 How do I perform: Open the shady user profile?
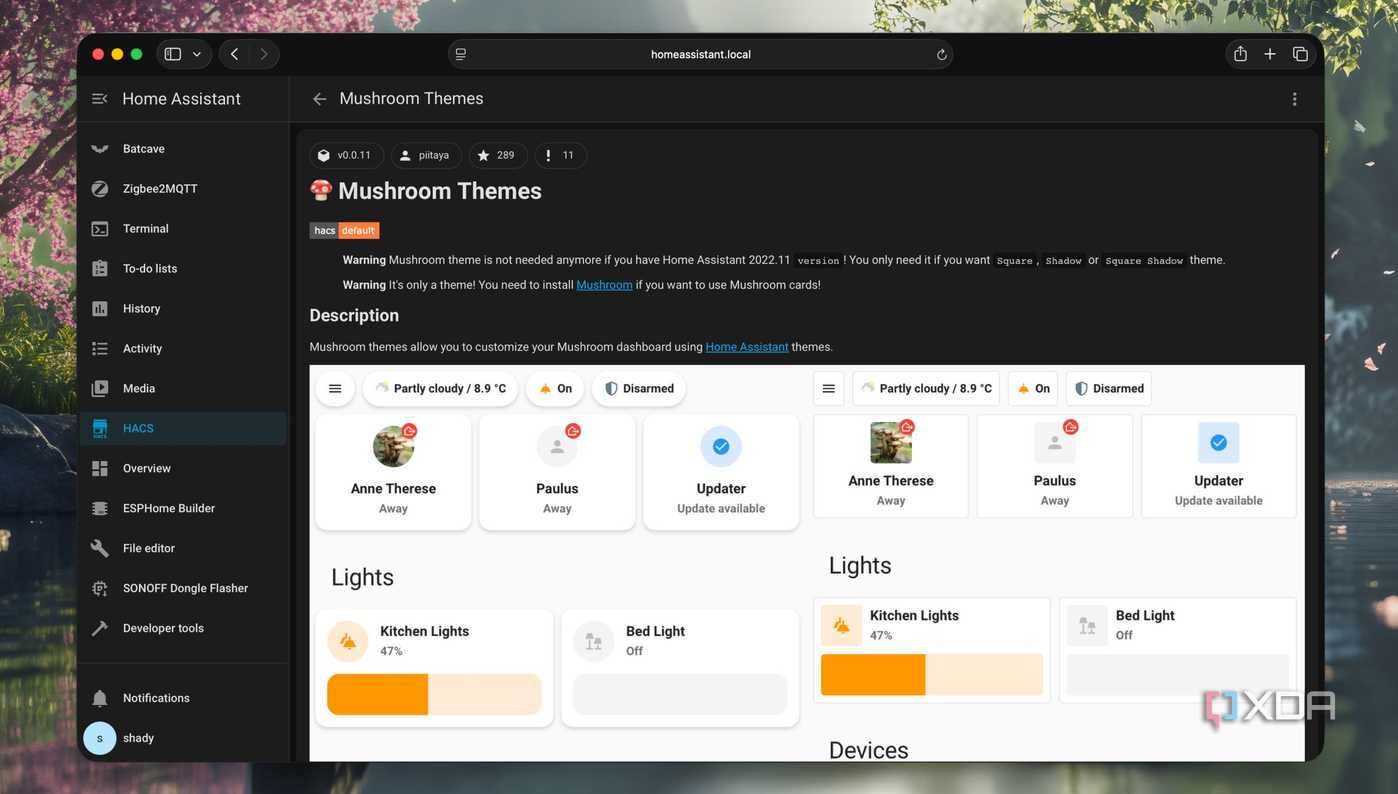pyautogui.click(x=183, y=738)
